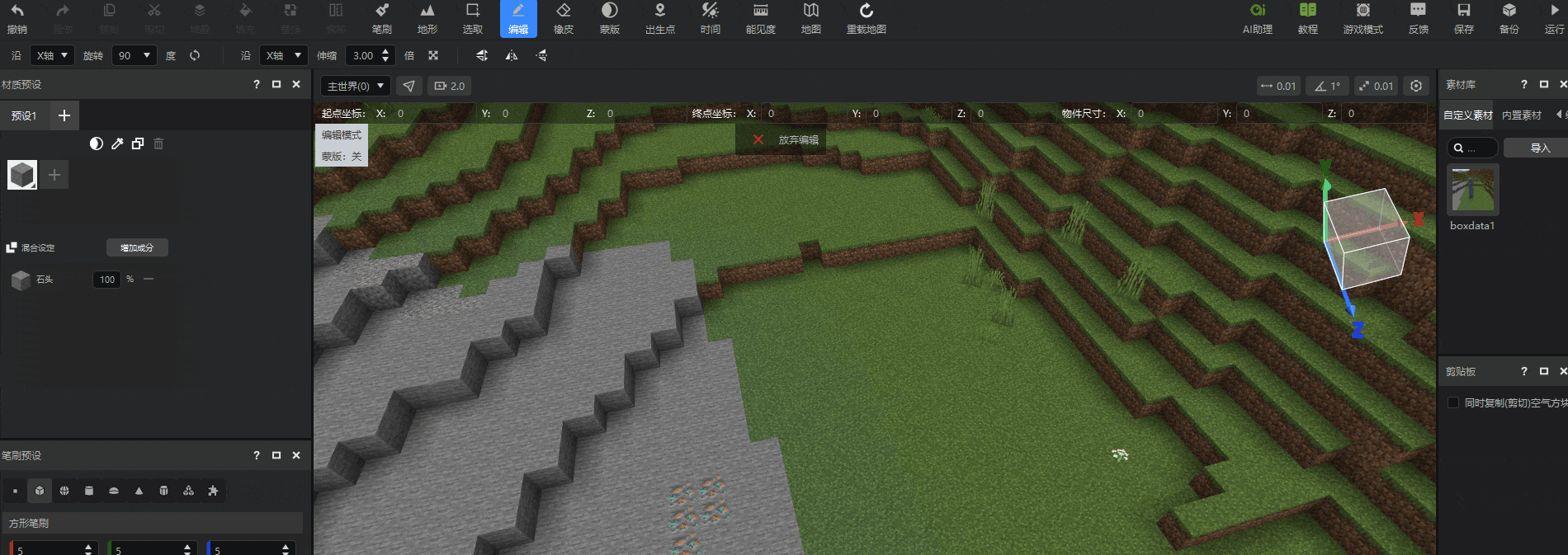Screen dimensions: 1568x555
Task: Select the cube brush shape
Action: 40,491
